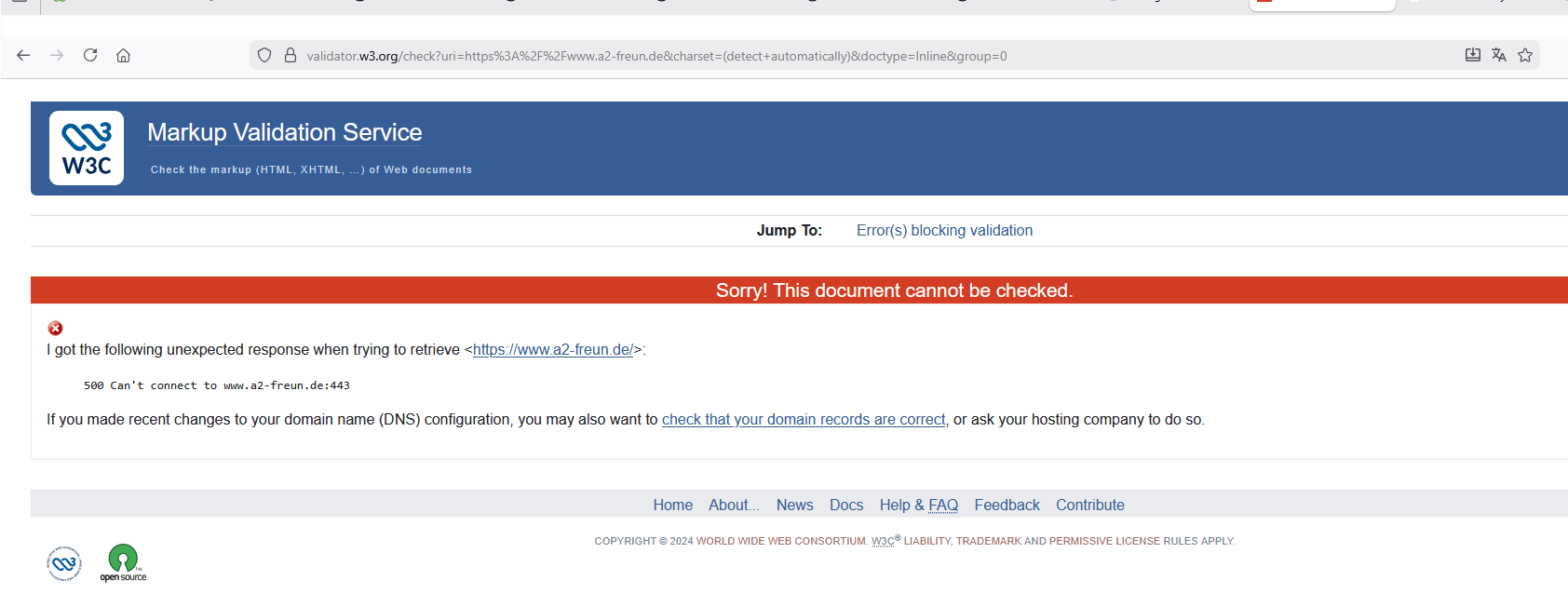Viewport: 1568px width, 607px height.
Task: Click the padlock site security icon
Action: [x=291, y=56]
